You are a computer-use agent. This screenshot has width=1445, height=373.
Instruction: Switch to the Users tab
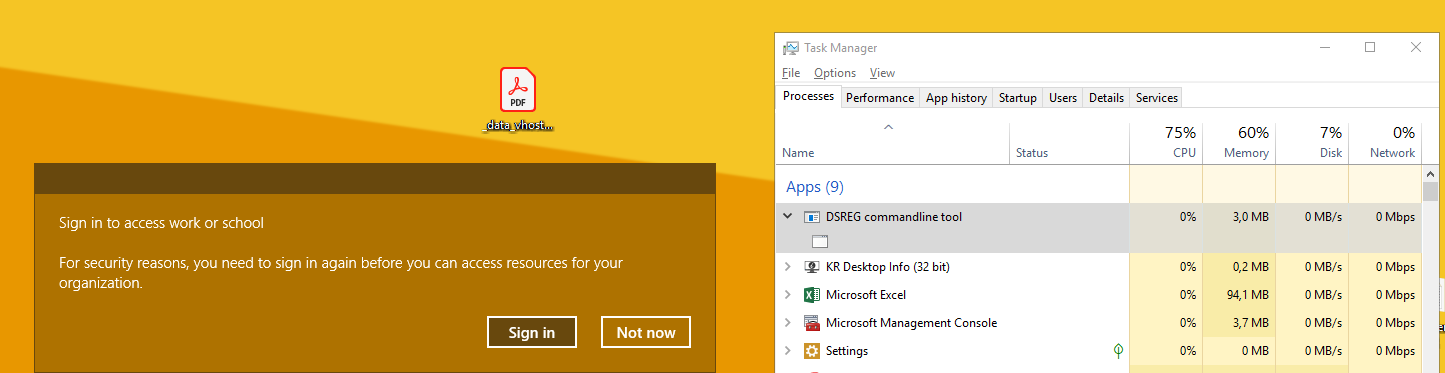pyautogui.click(x=1063, y=98)
